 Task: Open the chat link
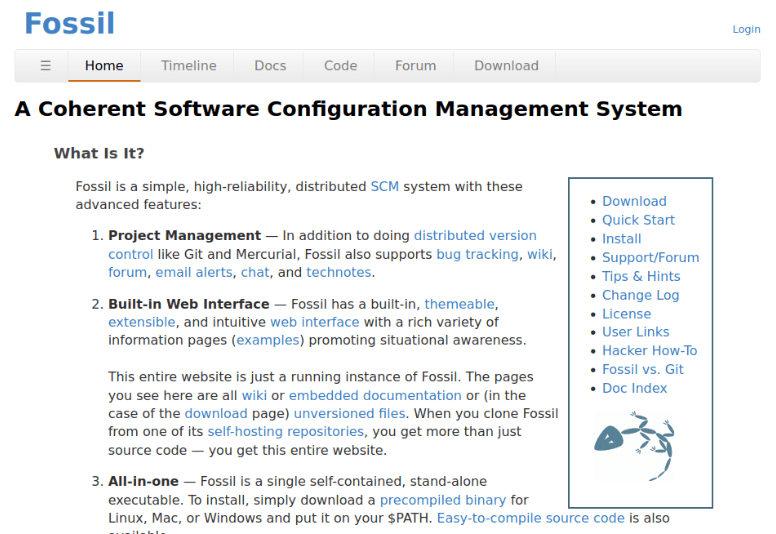click(x=255, y=273)
